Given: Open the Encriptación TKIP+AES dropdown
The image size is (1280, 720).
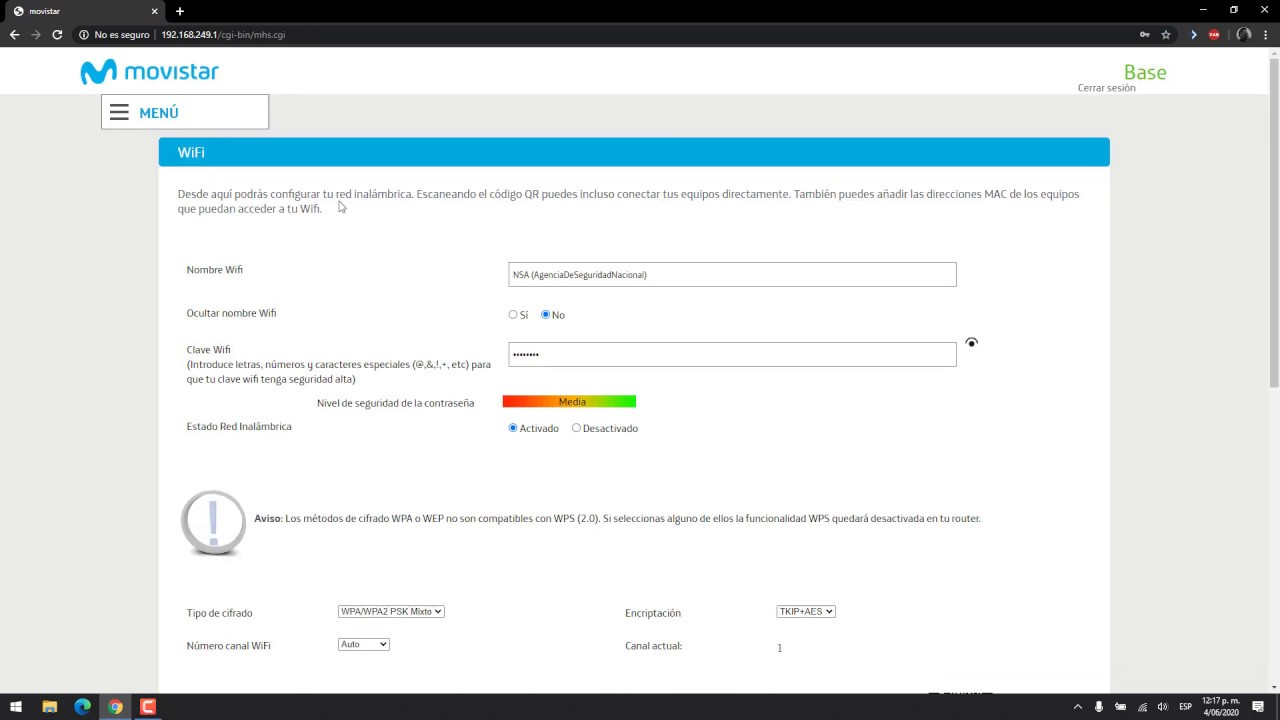Looking at the screenshot, I should tap(806, 611).
